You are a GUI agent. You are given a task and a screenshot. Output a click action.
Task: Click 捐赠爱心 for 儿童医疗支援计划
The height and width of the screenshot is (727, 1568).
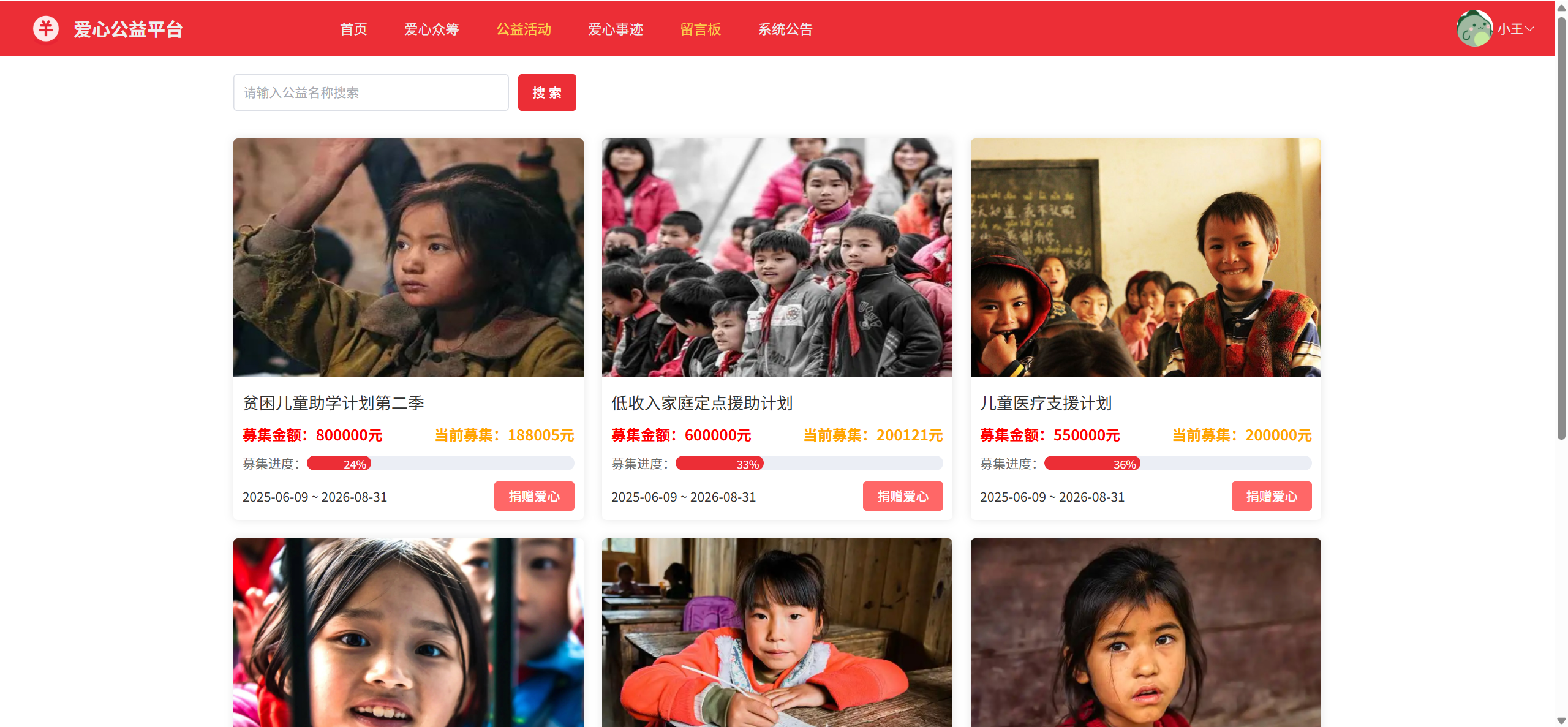pyautogui.click(x=1272, y=496)
